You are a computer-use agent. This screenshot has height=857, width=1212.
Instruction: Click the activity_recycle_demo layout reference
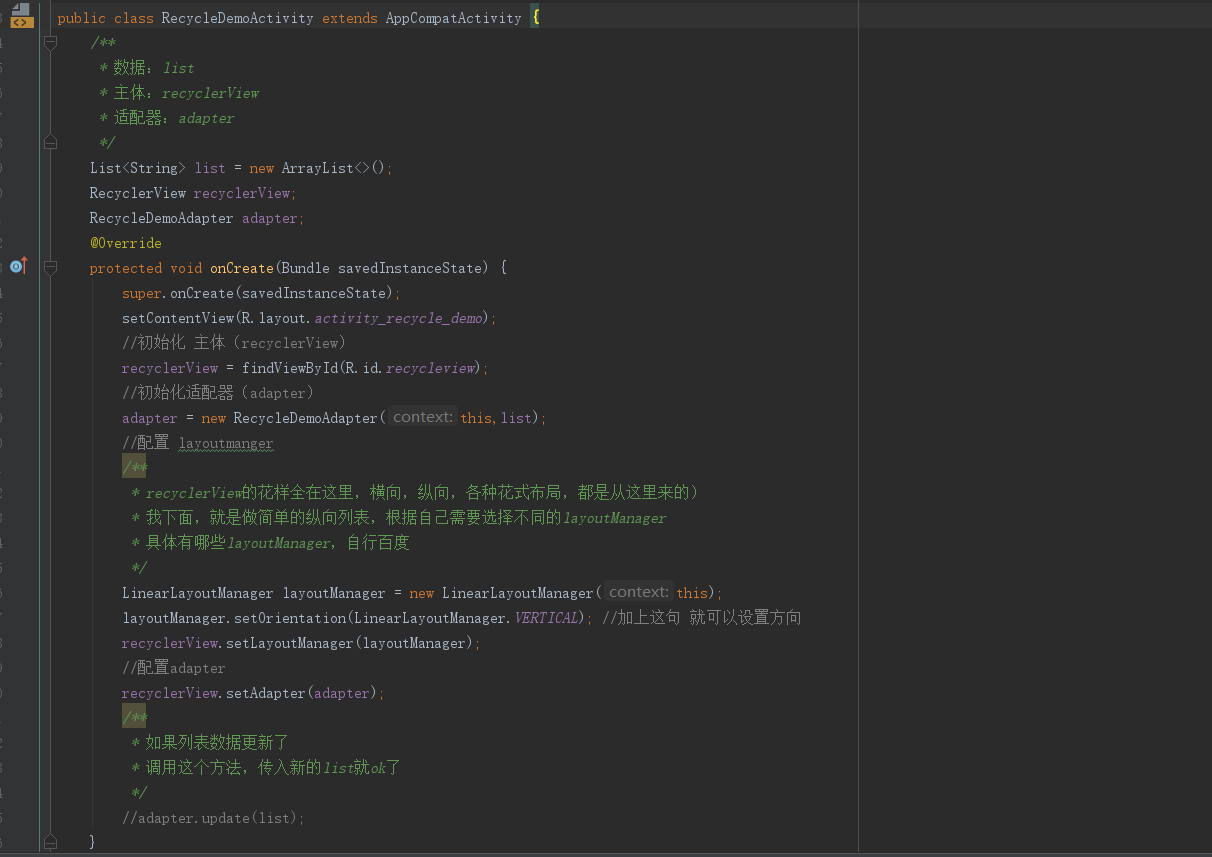click(400, 318)
